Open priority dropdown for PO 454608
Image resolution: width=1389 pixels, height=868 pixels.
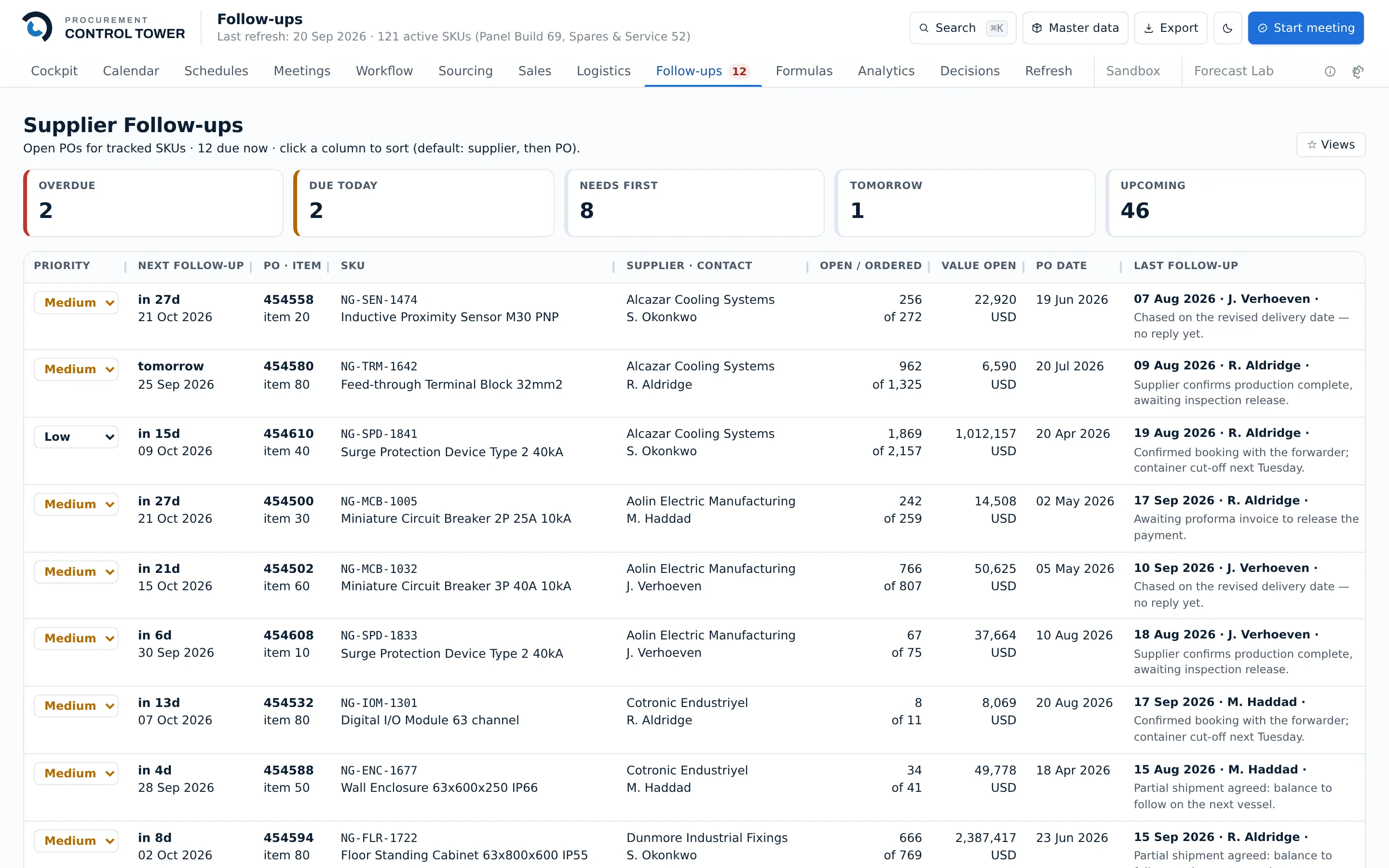pyautogui.click(x=76, y=638)
